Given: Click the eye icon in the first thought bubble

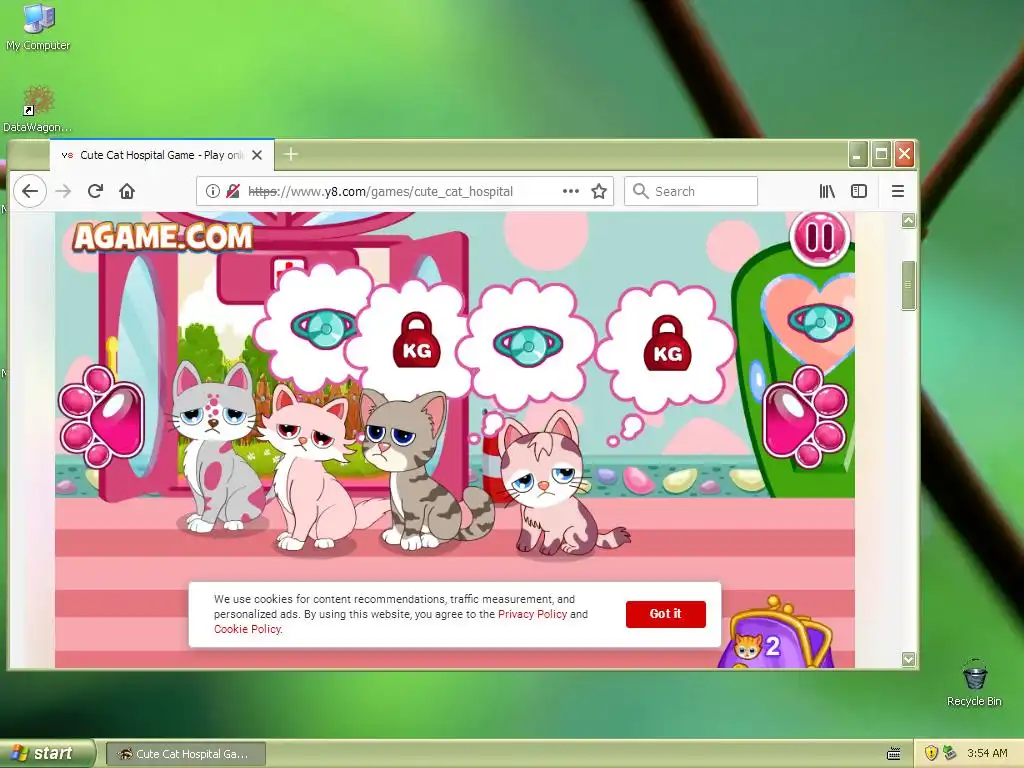Looking at the screenshot, I should pyautogui.click(x=323, y=328).
